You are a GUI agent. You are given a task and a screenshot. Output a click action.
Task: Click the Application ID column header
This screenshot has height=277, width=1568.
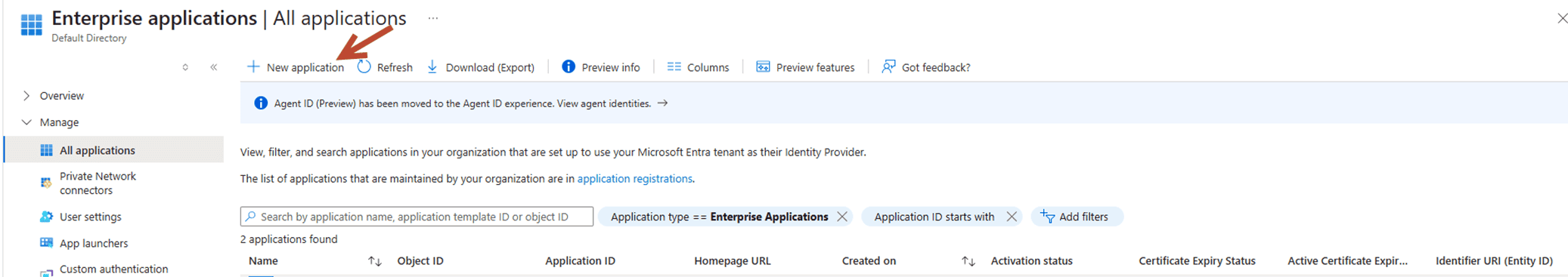[x=580, y=261]
